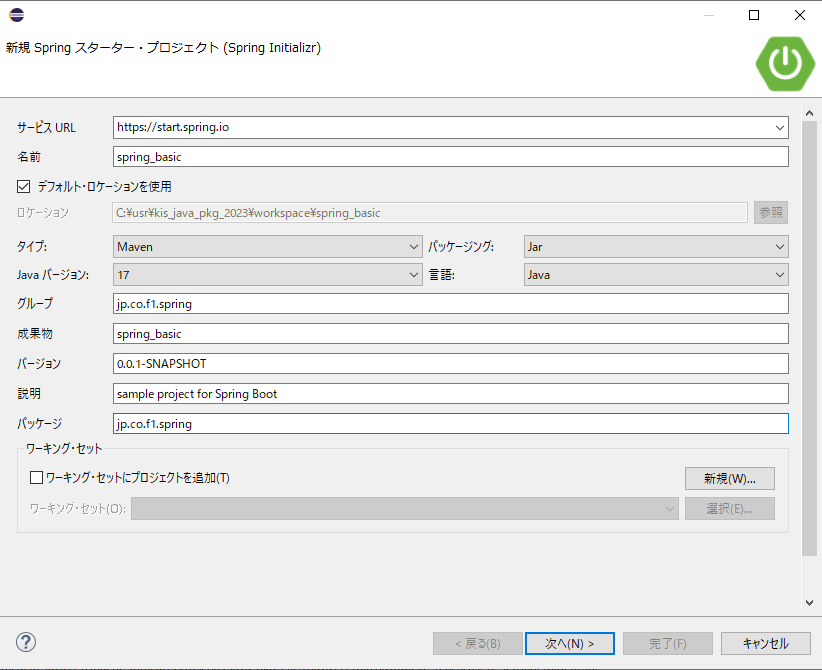Focus the グループ text field

tap(450, 304)
